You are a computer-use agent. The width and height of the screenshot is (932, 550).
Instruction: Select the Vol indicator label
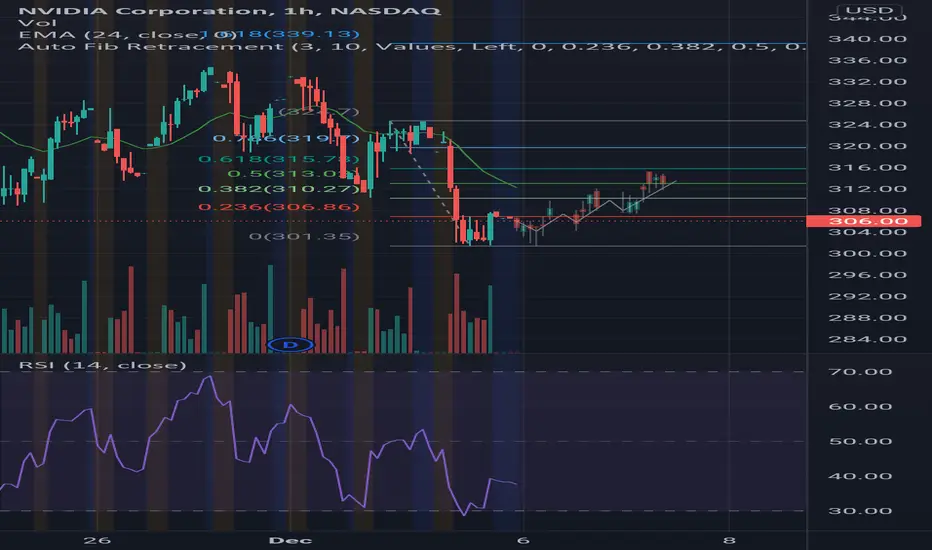[x=37, y=23]
